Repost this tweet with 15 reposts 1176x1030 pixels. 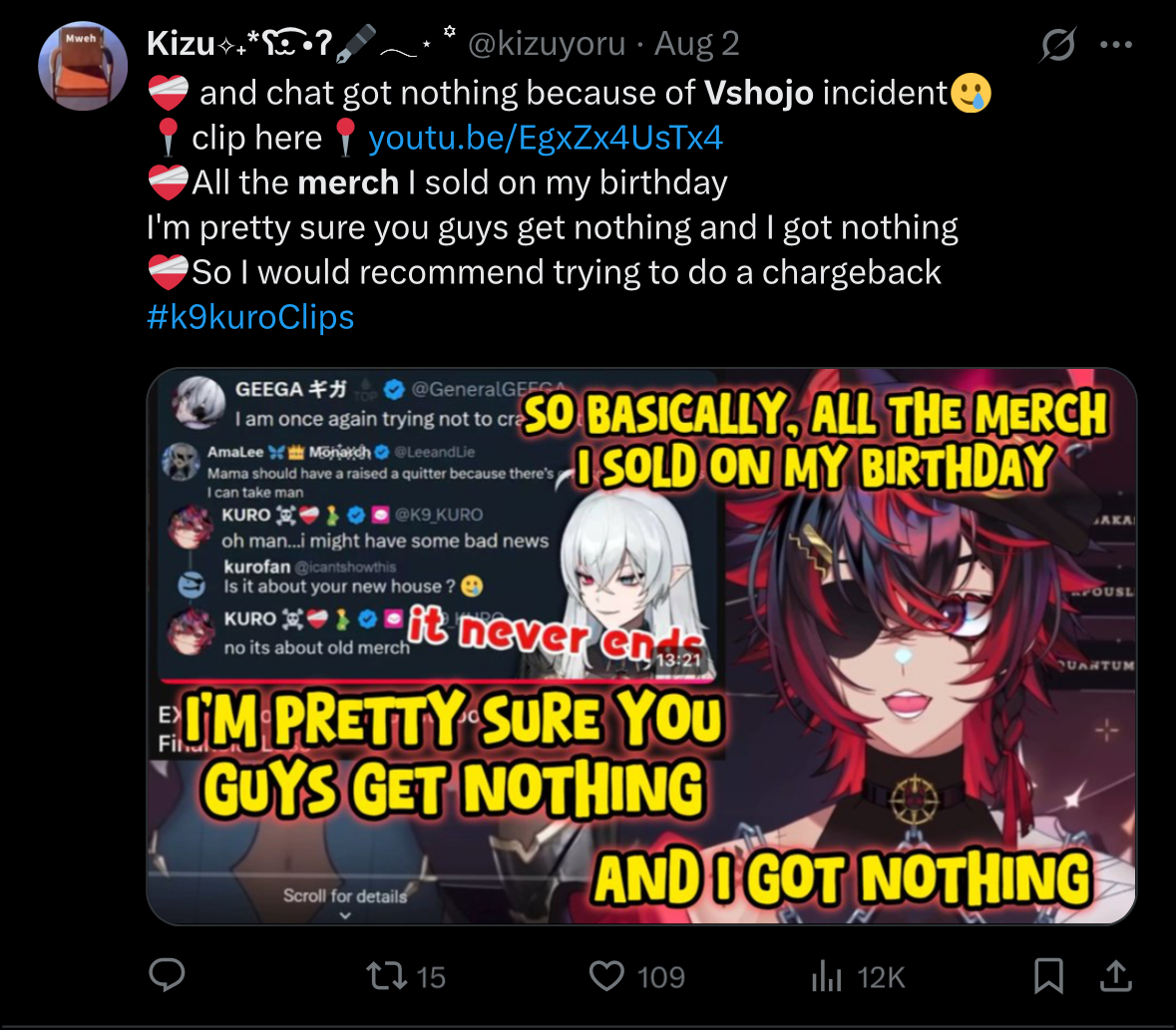coord(387,976)
